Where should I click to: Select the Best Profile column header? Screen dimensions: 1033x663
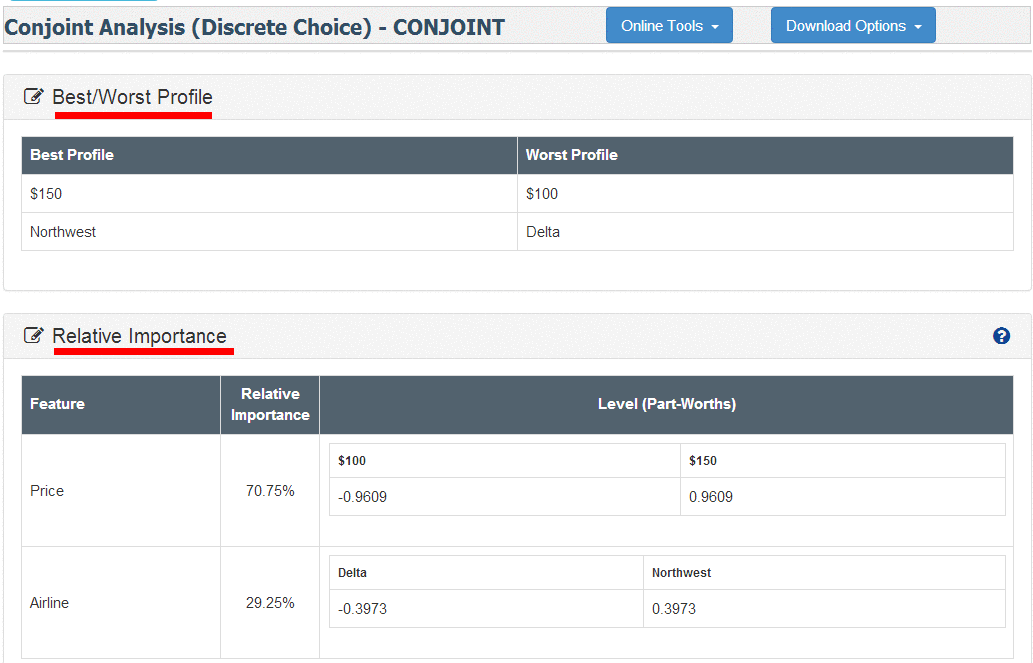point(72,155)
